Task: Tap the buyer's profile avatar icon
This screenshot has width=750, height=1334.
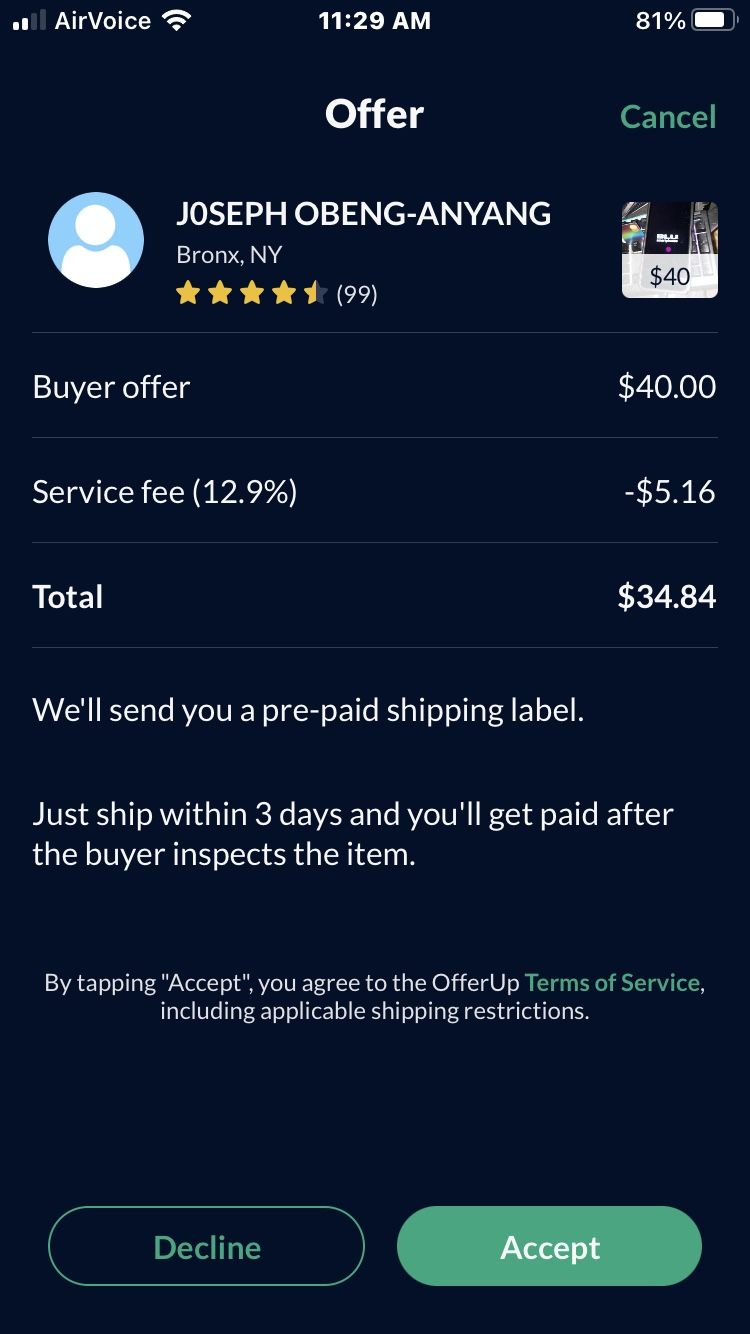Action: (96, 240)
